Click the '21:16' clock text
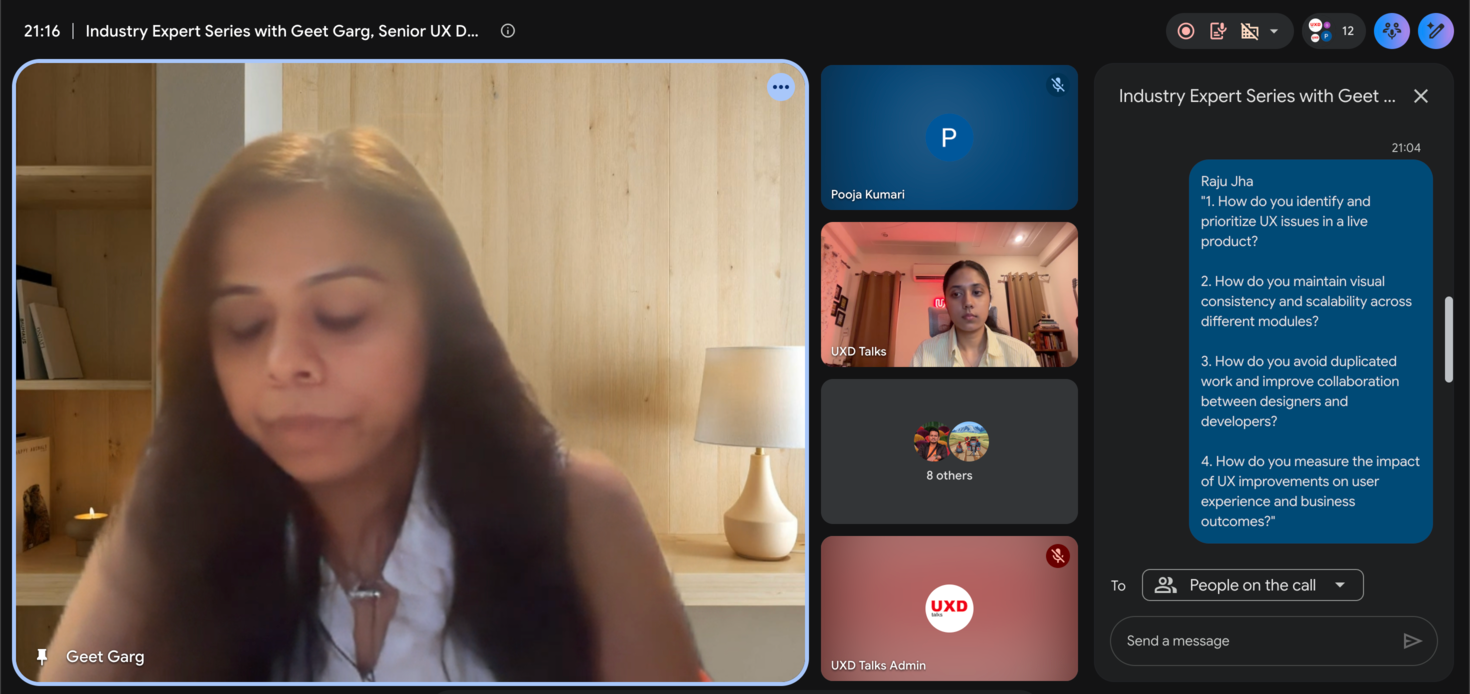This screenshot has width=1470, height=694. pyautogui.click(x=42, y=31)
